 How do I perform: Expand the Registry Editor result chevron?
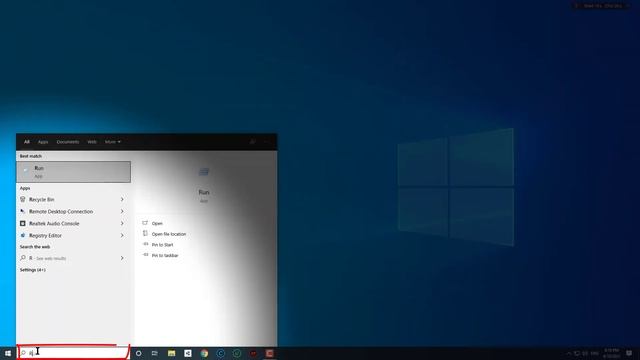coord(122,236)
